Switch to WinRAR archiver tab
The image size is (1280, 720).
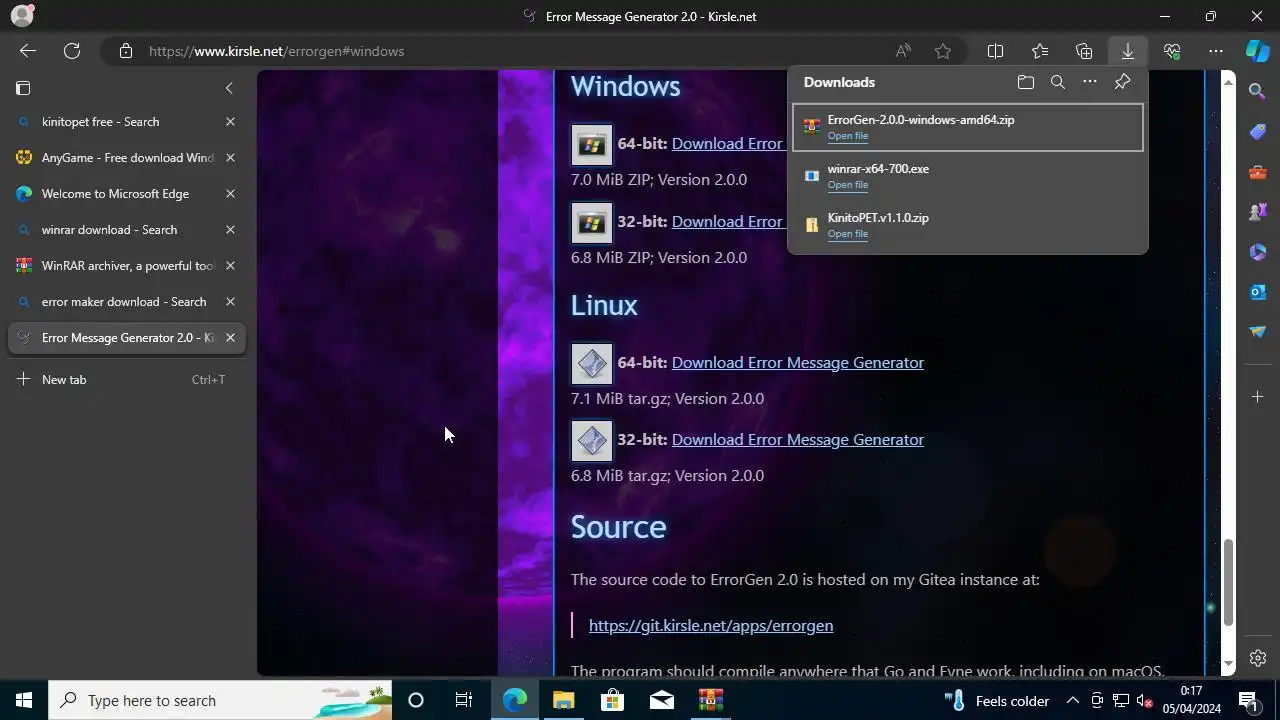click(x=126, y=266)
